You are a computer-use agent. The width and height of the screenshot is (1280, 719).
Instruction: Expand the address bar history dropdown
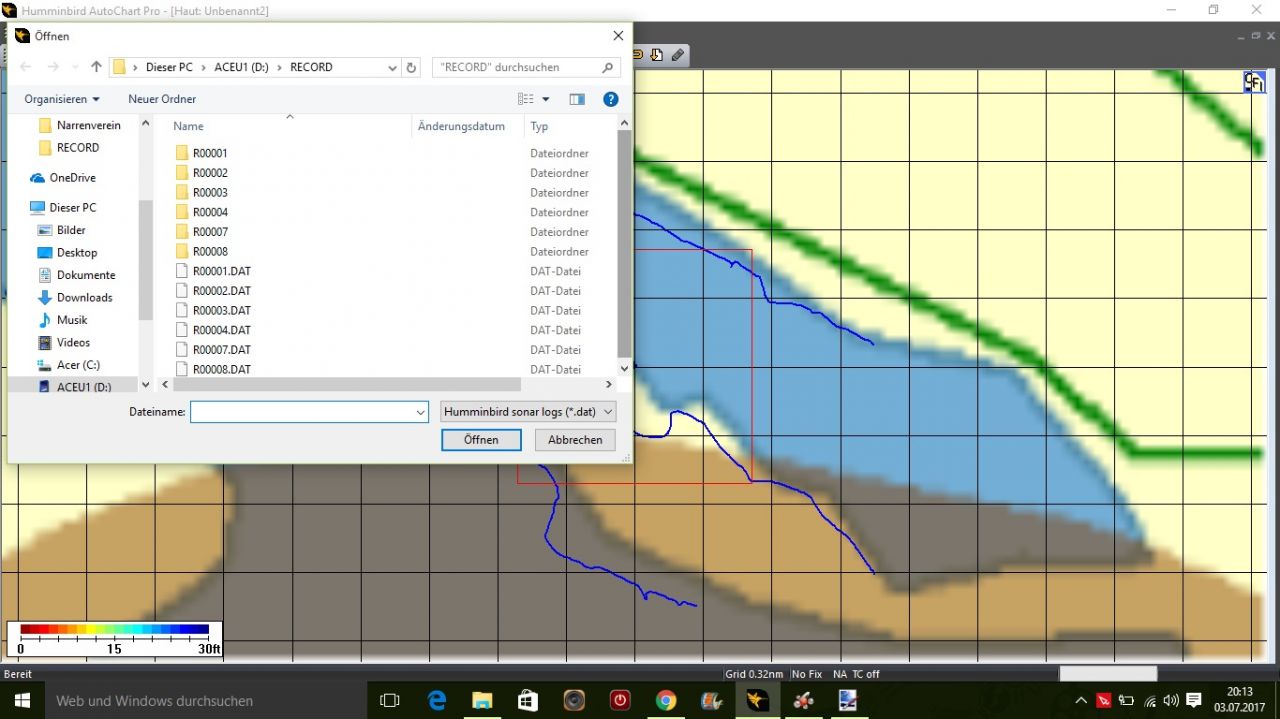click(392, 67)
